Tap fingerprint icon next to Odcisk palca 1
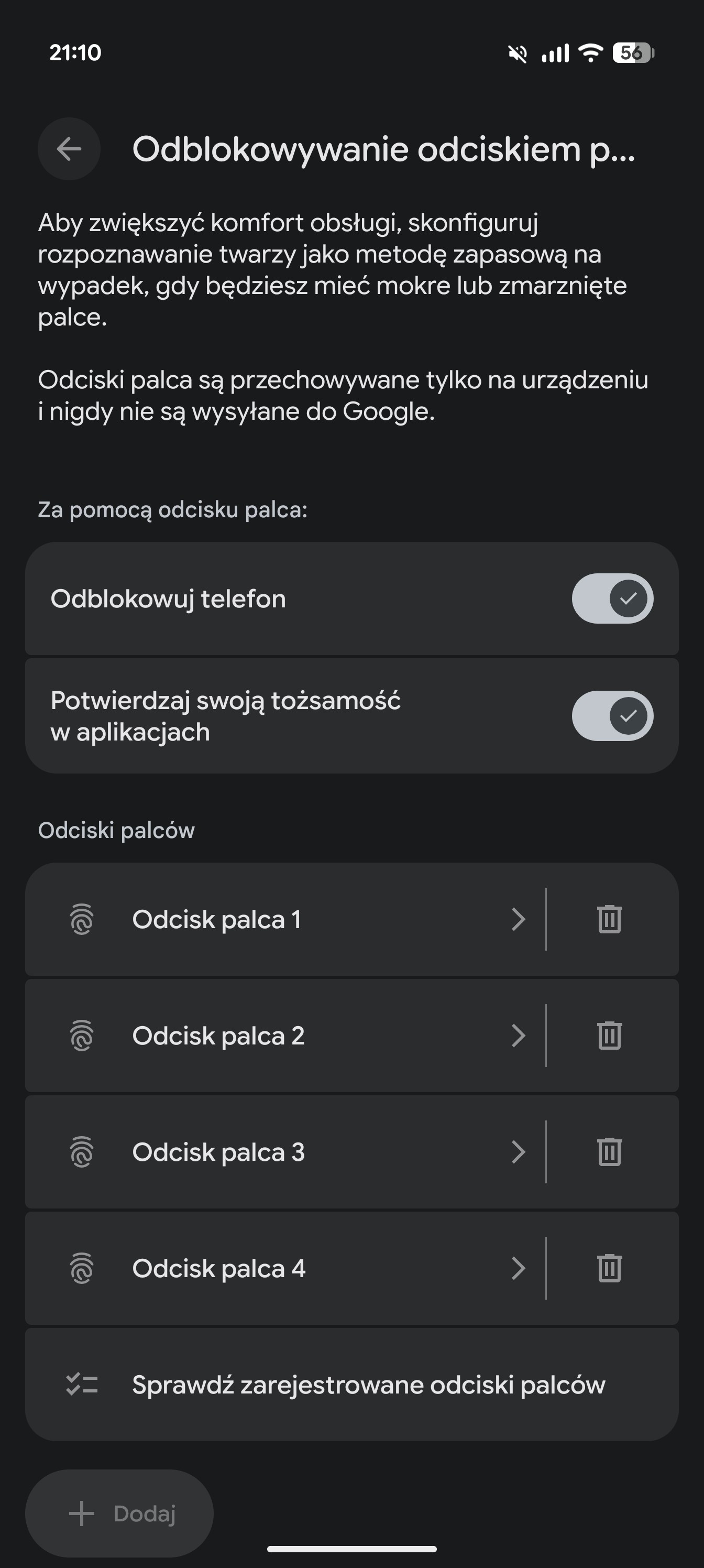This screenshot has height=1568, width=704. [82, 919]
